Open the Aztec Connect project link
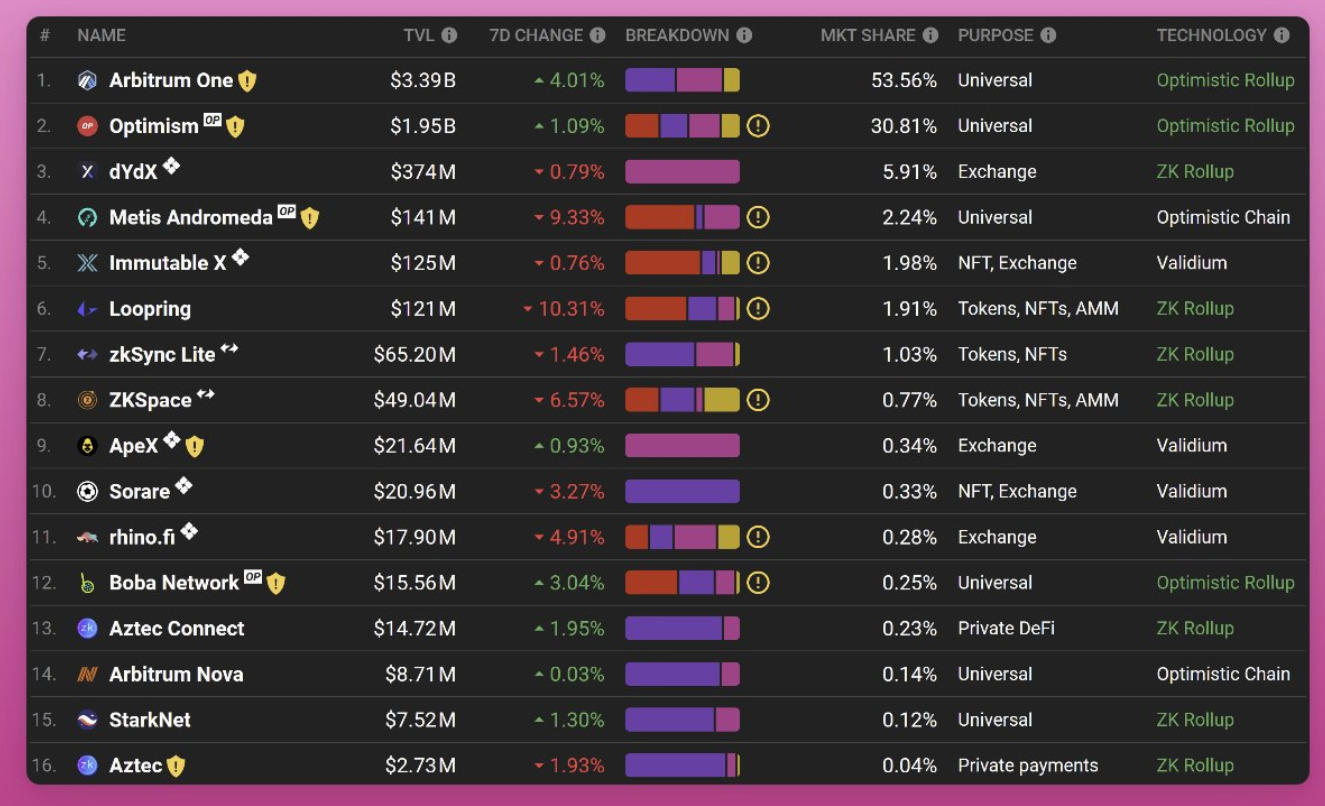This screenshot has width=1325, height=806. coord(177,629)
